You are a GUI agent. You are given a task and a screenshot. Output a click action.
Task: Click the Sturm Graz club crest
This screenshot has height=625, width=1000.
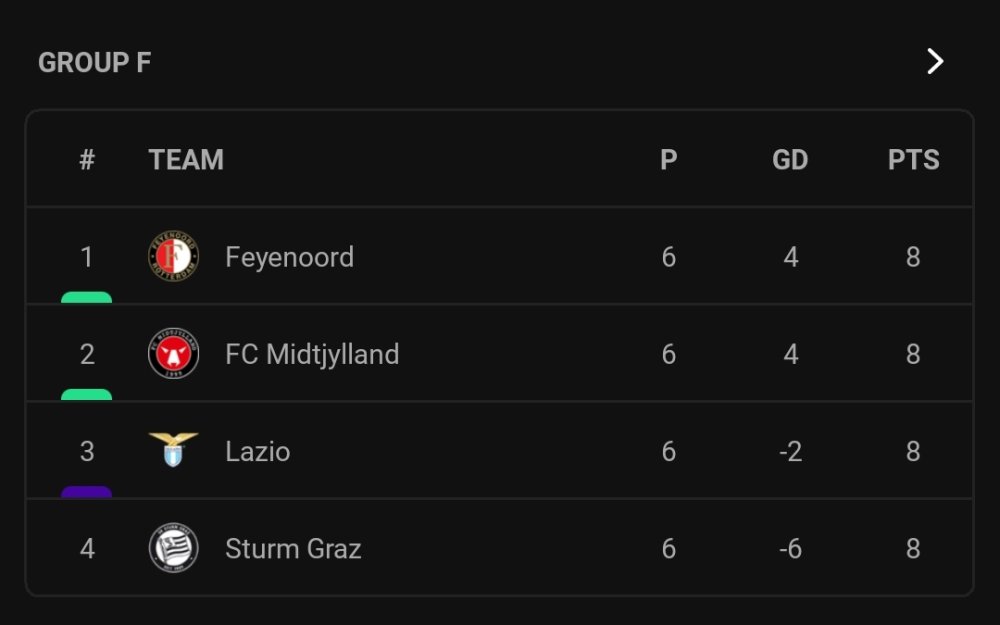[173, 548]
